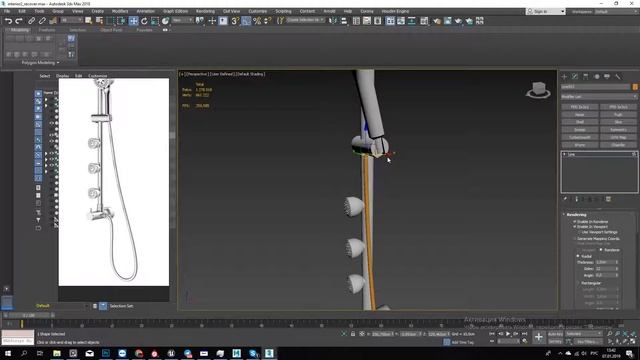Open the Graph Editors menu

(175, 11)
